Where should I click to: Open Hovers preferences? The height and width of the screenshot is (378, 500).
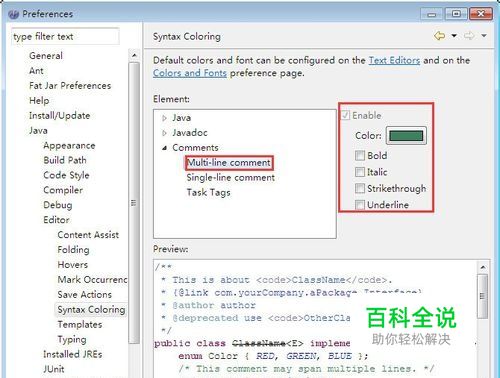click(x=73, y=265)
